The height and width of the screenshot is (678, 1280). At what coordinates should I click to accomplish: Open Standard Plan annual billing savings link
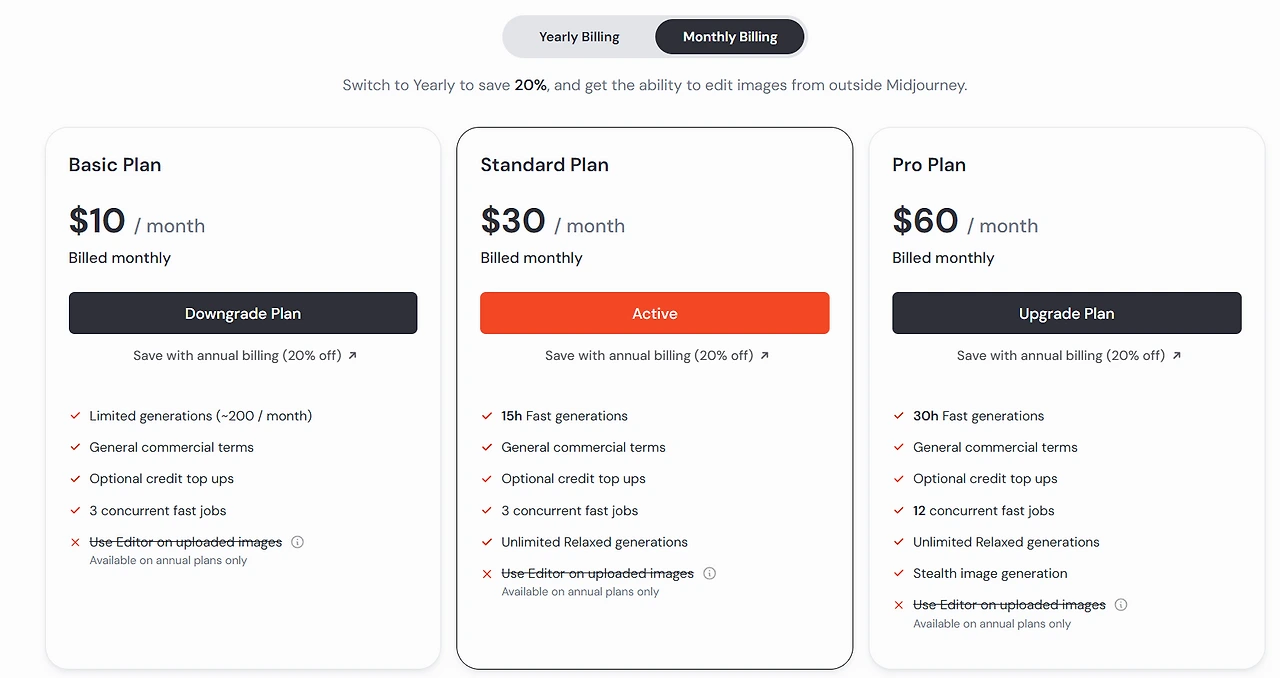click(x=649, y=355)
